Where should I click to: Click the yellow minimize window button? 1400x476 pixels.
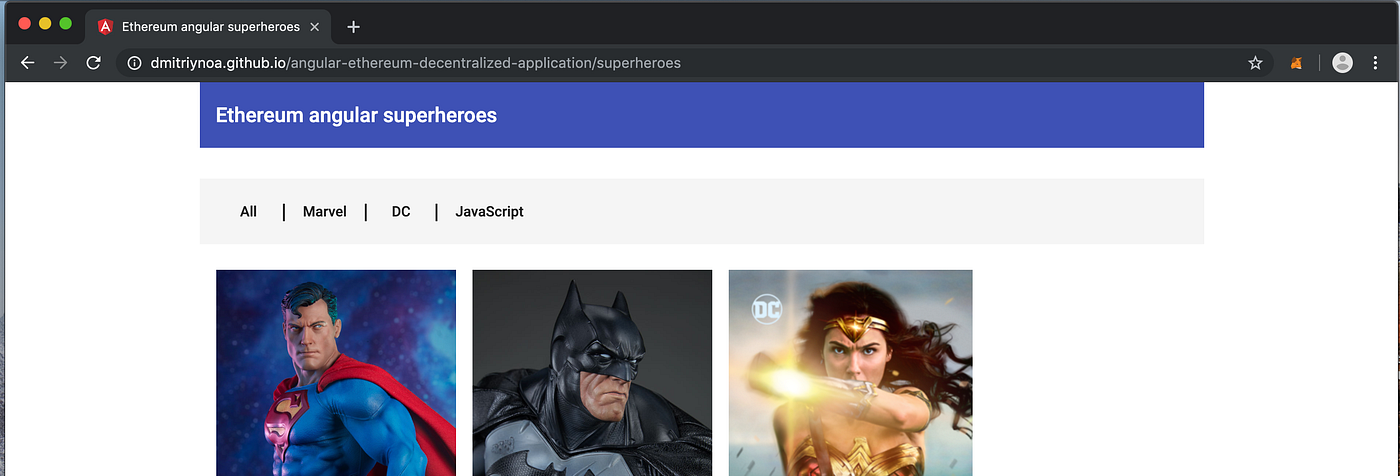(x=45, y=24)
